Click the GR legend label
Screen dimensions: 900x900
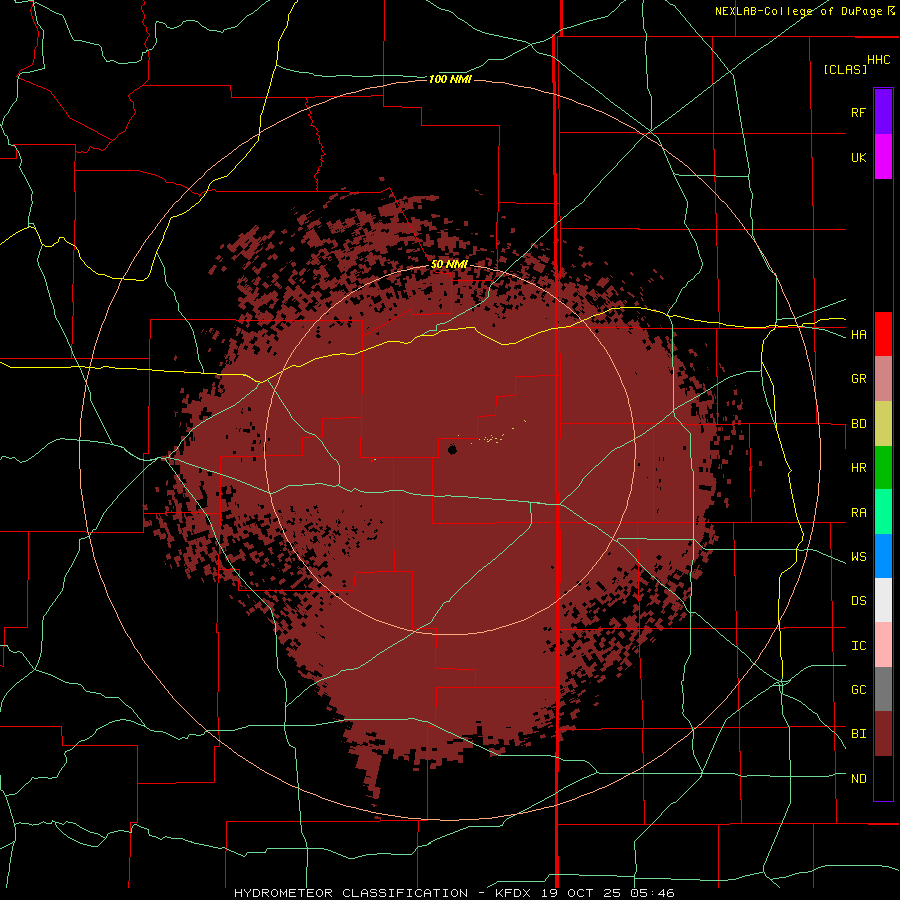[859, 379]
